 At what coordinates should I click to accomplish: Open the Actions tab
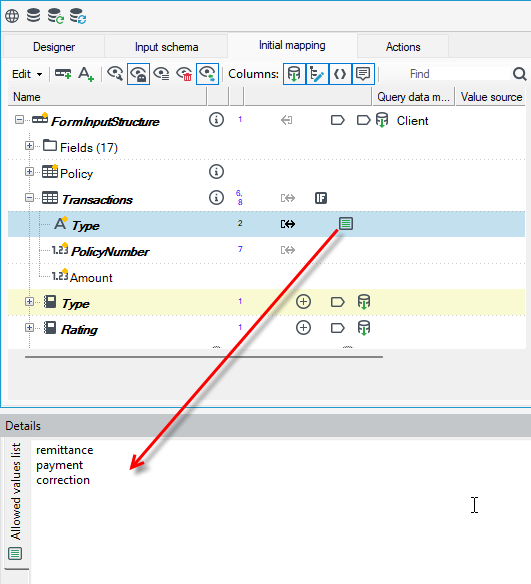[403, 47]
